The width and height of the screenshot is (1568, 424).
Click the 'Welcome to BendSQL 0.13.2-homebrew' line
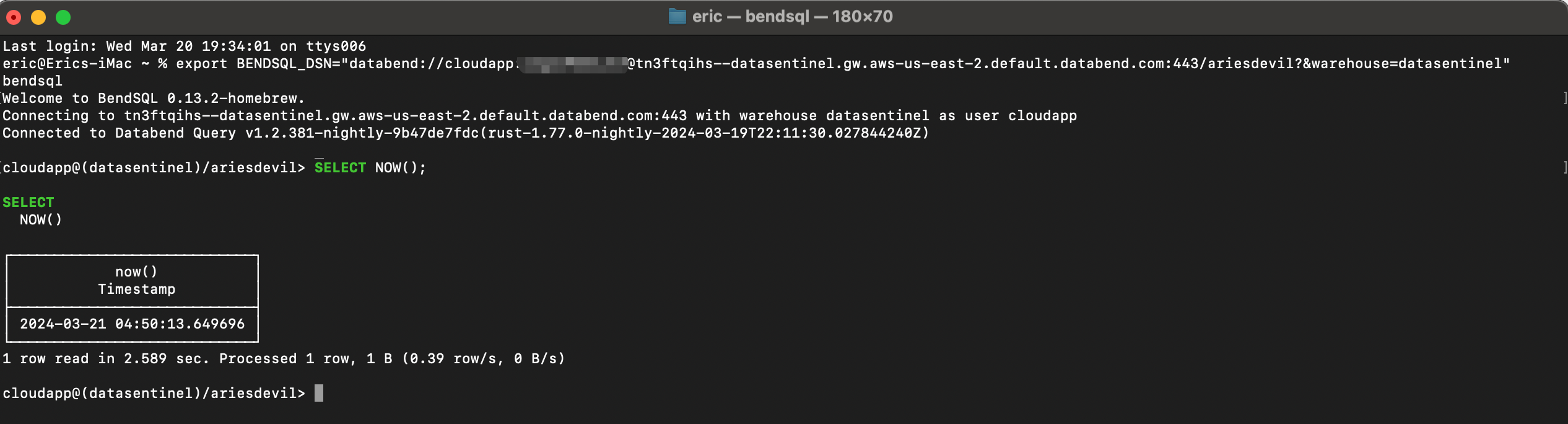coord(154,99)
